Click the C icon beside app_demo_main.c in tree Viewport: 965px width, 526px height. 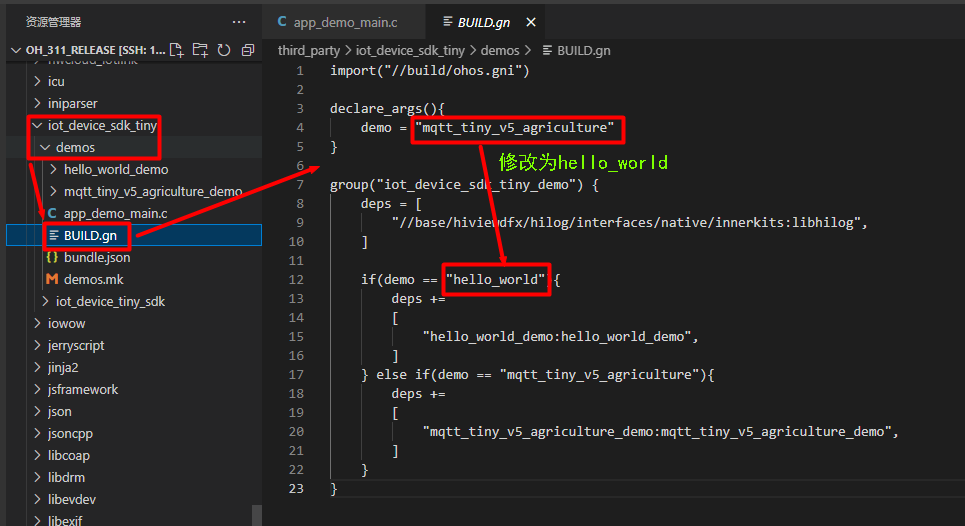[x=52, y=213]
